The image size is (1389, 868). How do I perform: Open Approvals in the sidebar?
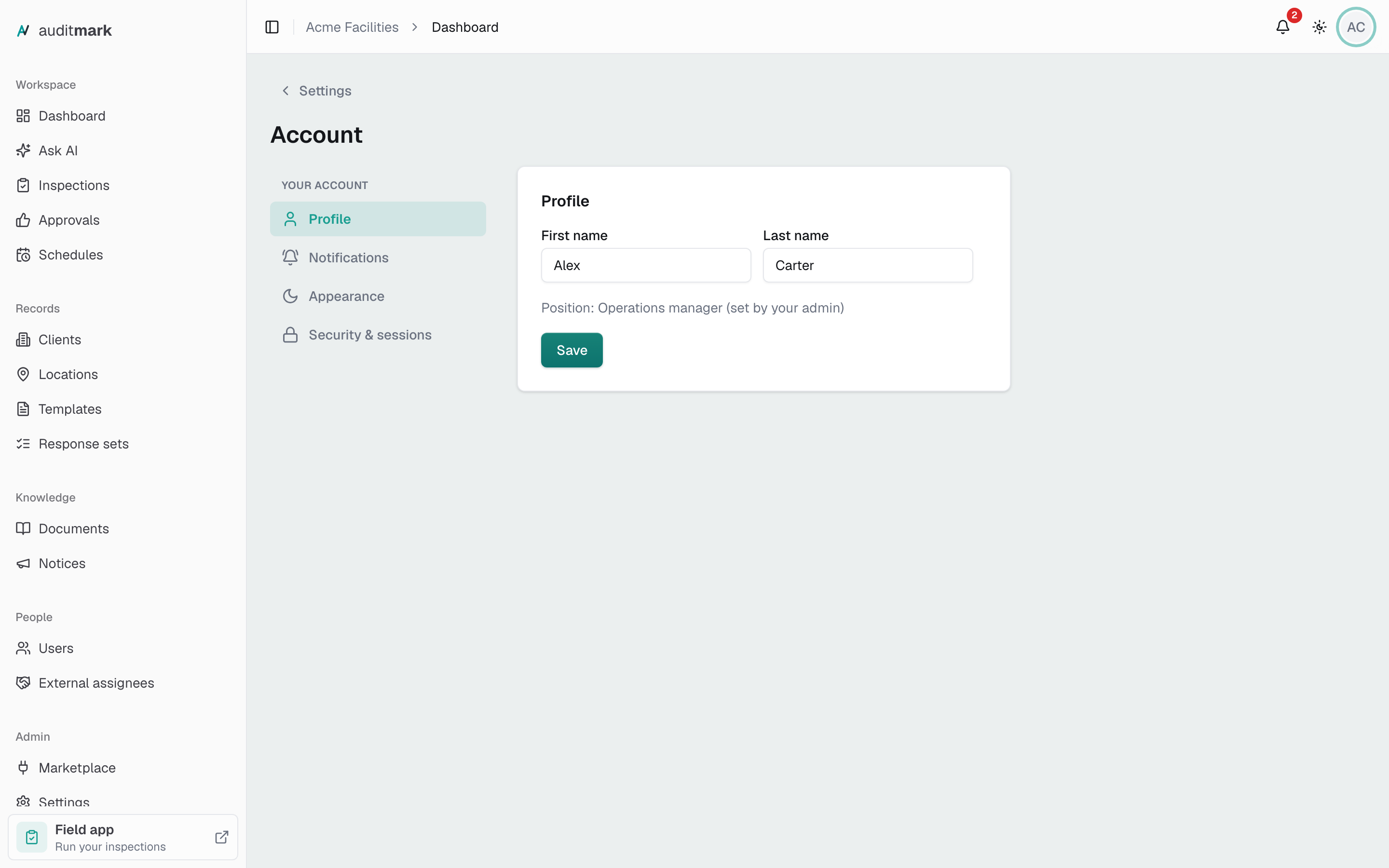click(123, 220)
